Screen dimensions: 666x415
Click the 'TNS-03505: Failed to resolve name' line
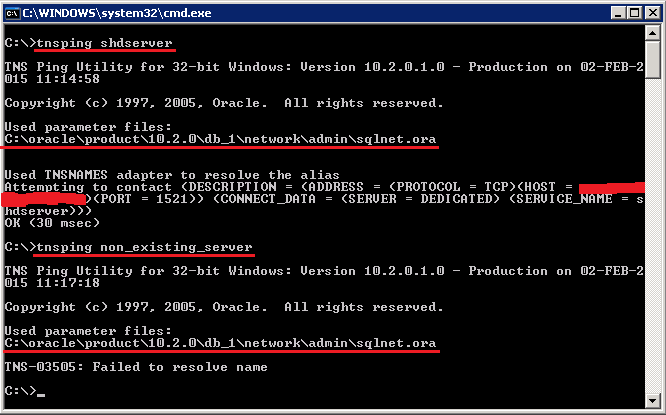coord(136,367)
